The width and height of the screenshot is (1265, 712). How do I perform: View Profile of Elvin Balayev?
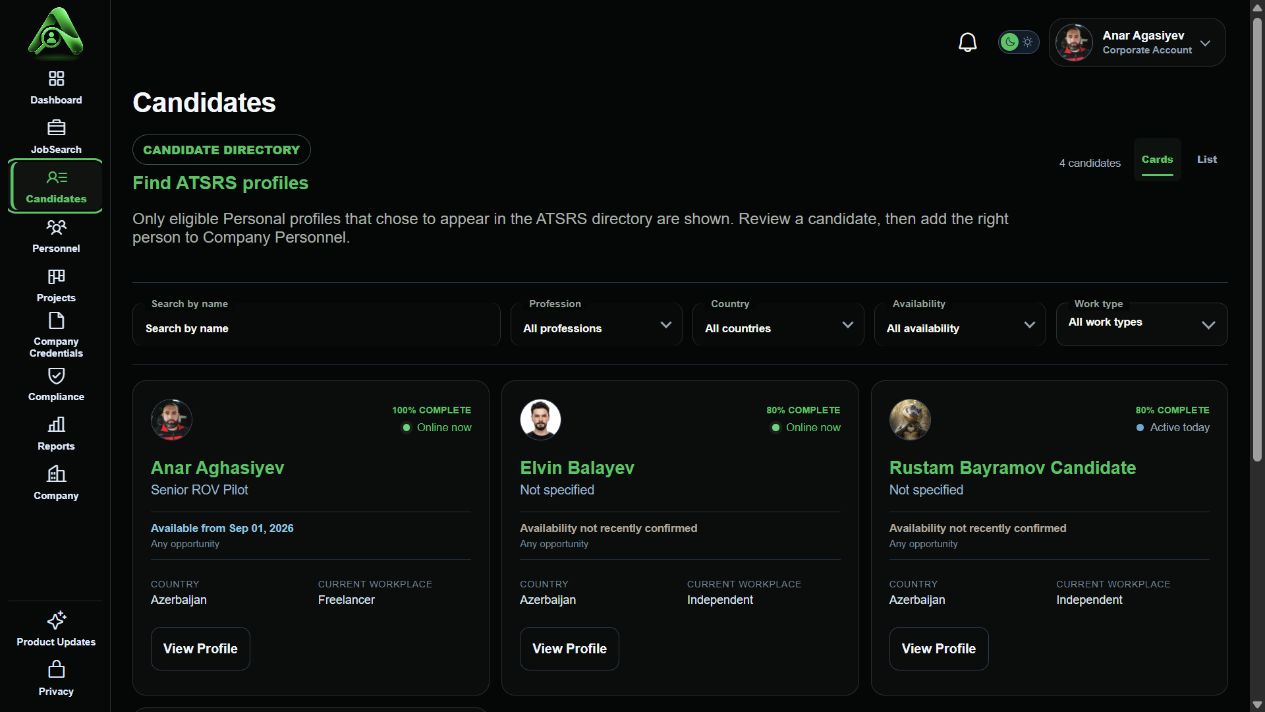coord(569,648)
